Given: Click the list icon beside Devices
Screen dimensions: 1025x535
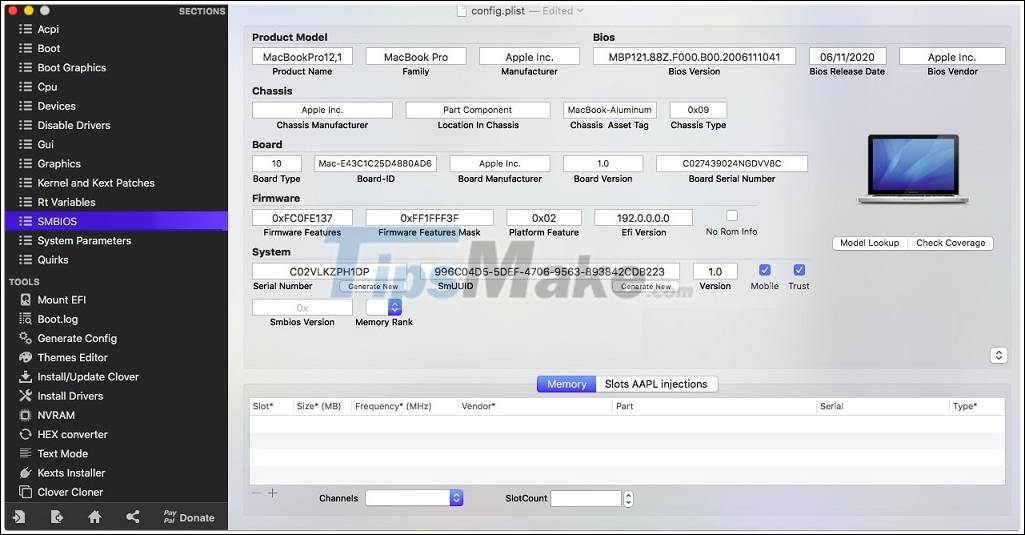Looking at the screenshot, I should [x=25, y=106].
